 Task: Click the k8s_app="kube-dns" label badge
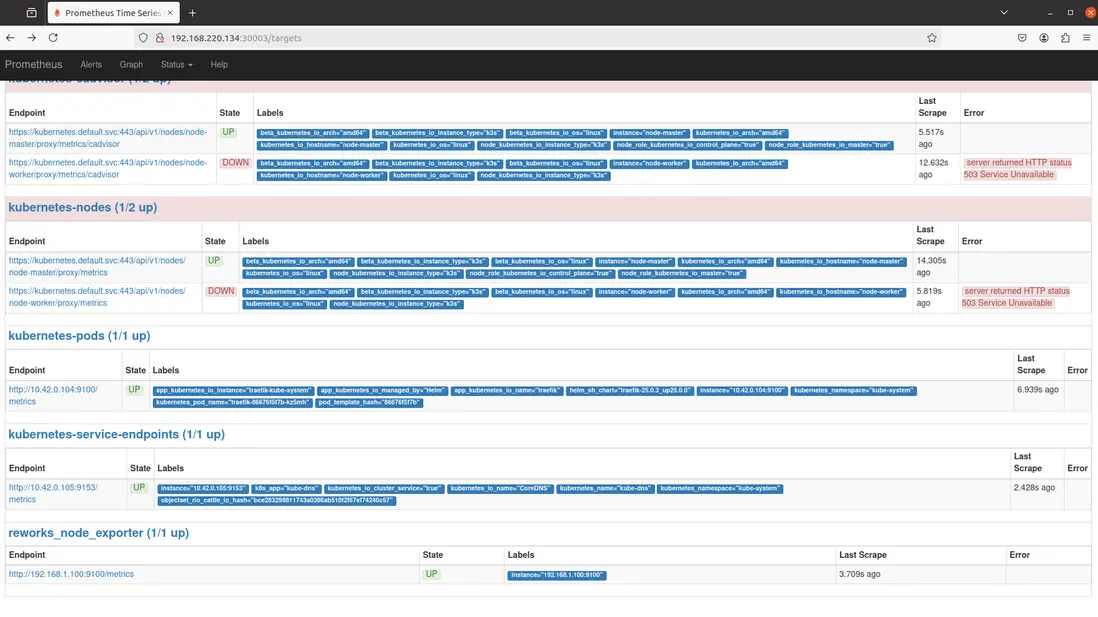click(x=286, y=489)
